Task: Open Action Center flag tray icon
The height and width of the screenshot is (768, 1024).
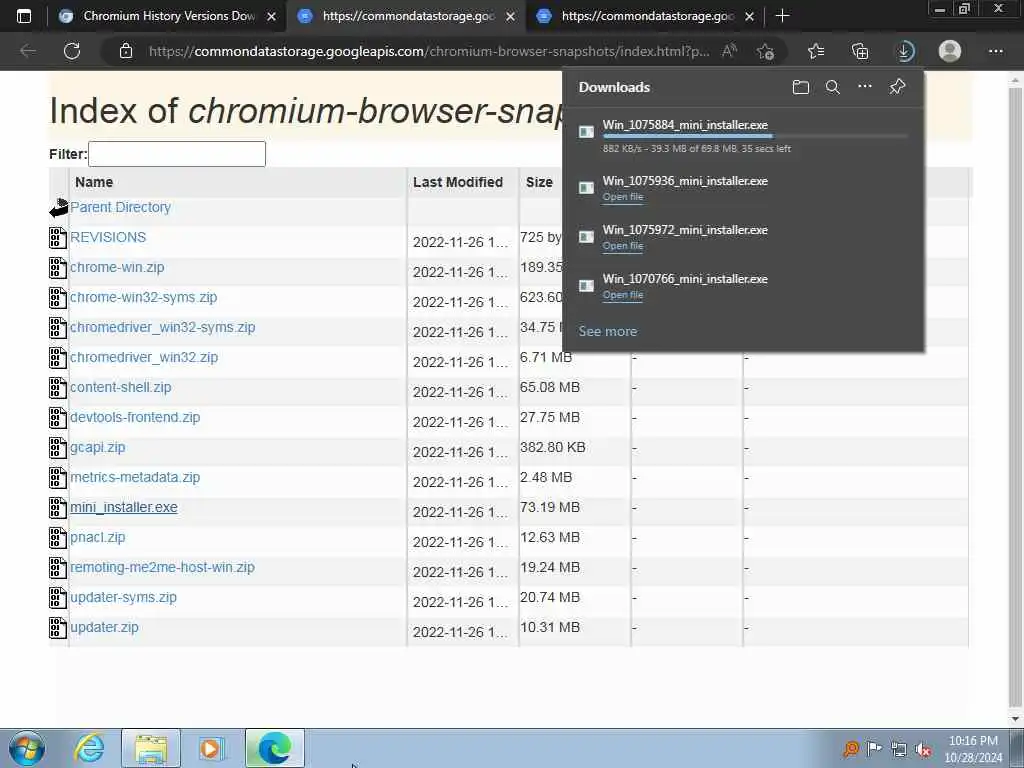Action: pos(874,748)
